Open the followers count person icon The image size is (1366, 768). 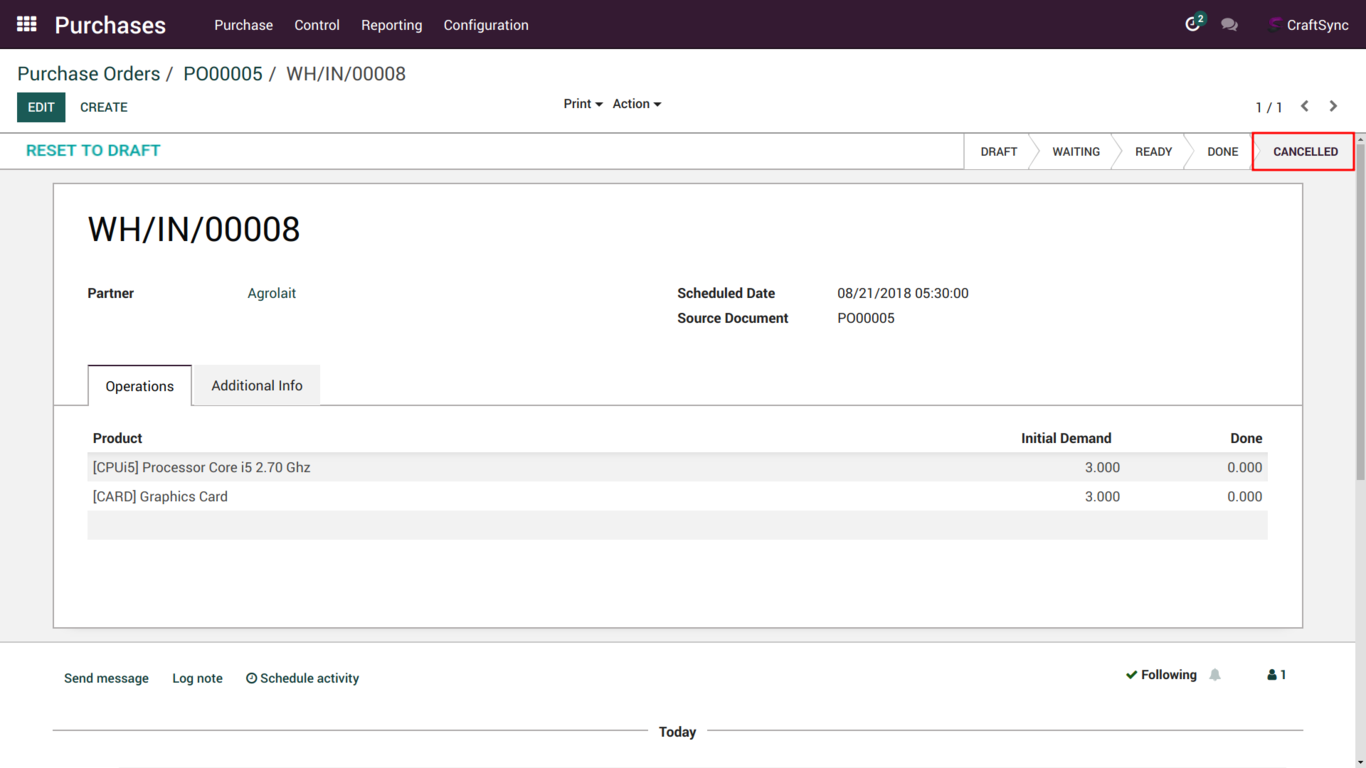[x=1276, y=675]
